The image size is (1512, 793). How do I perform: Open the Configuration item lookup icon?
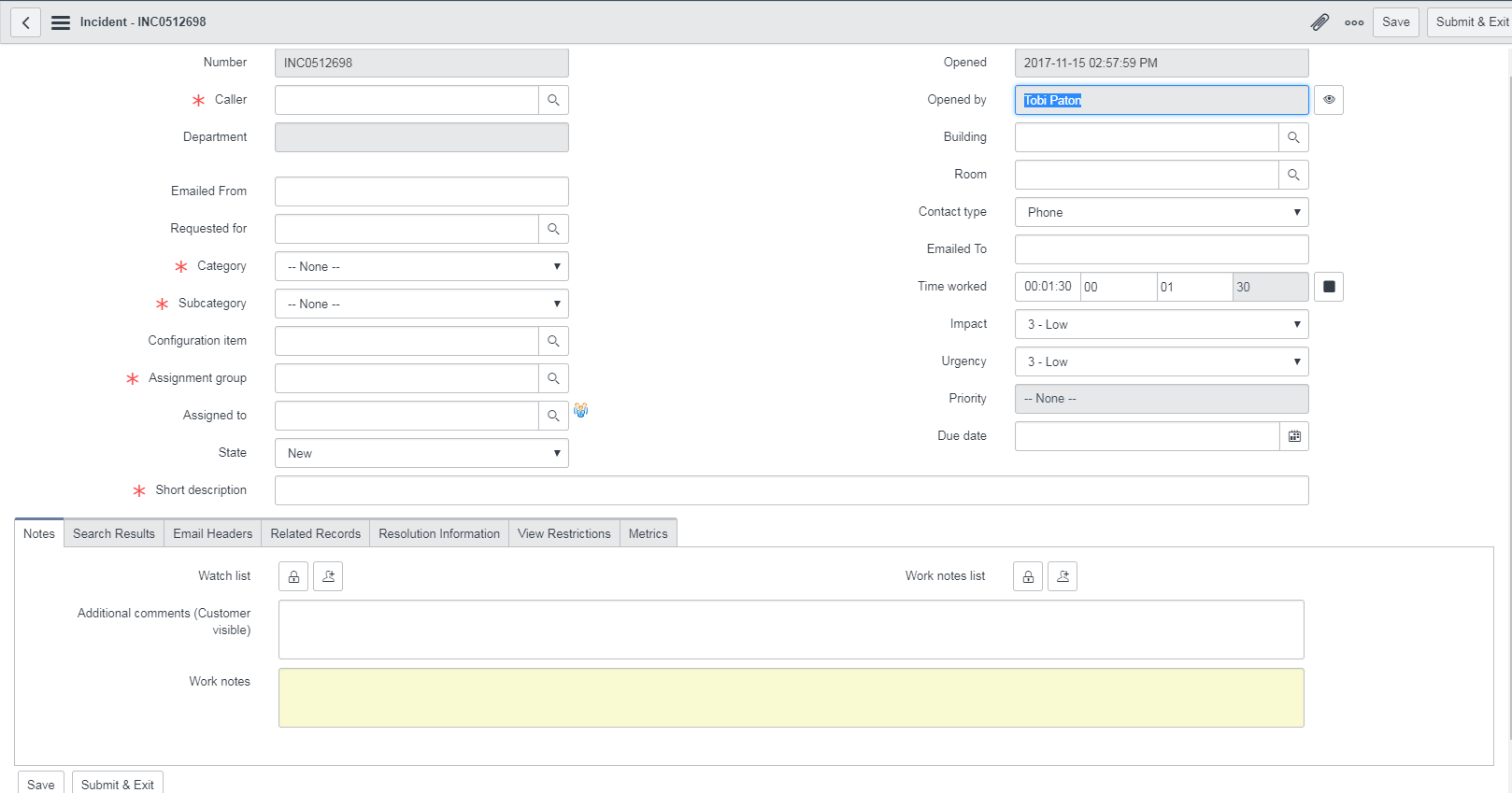tap(553, 341)
